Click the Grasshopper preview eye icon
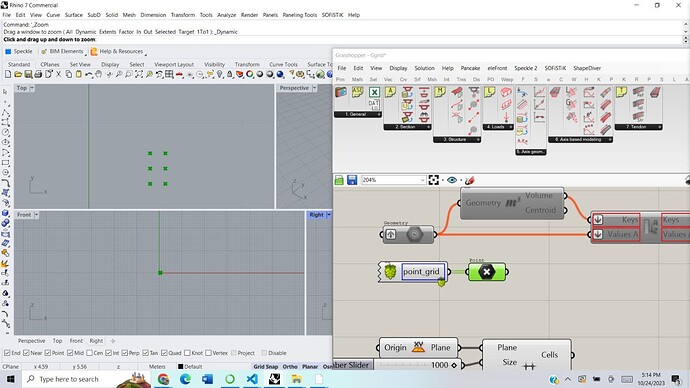The image size is (690, 388). tap(451, 180)
